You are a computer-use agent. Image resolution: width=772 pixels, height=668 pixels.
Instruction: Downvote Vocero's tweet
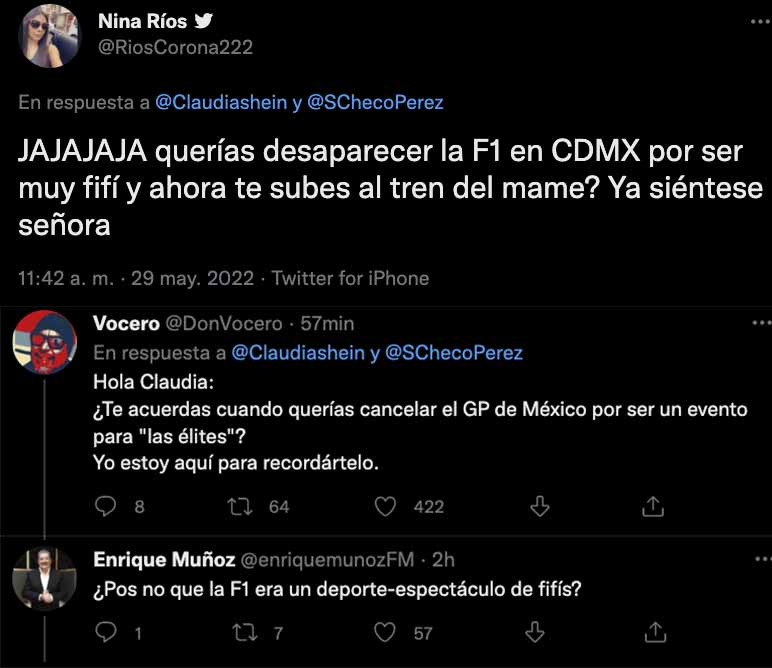540,506
